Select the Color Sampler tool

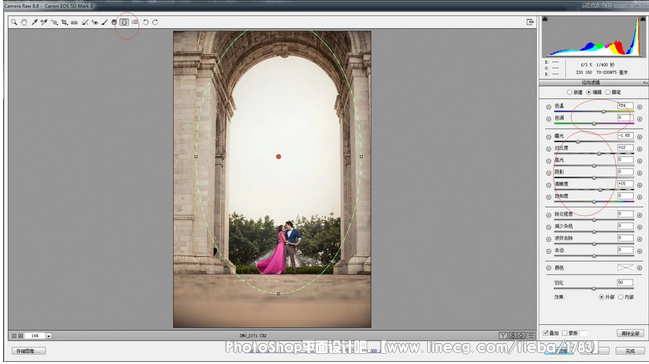[x=43, y=22]
